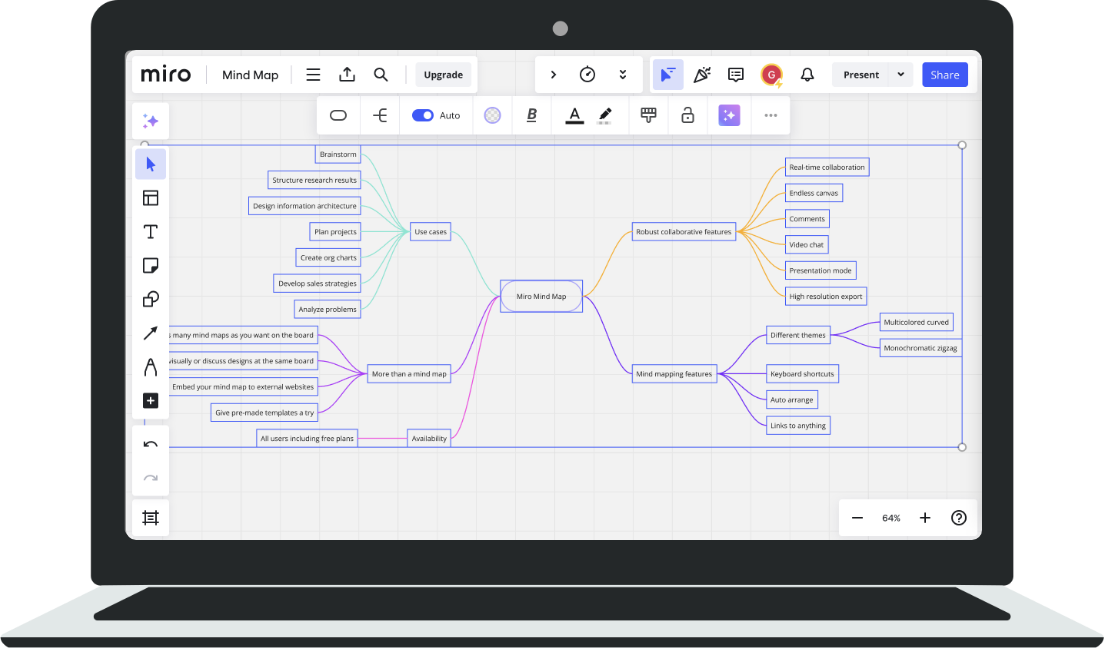Image resolution: width=1104 pixels, height=648 pixels.
Task: Click the Upgrade button
Action: tap(444, 75)
